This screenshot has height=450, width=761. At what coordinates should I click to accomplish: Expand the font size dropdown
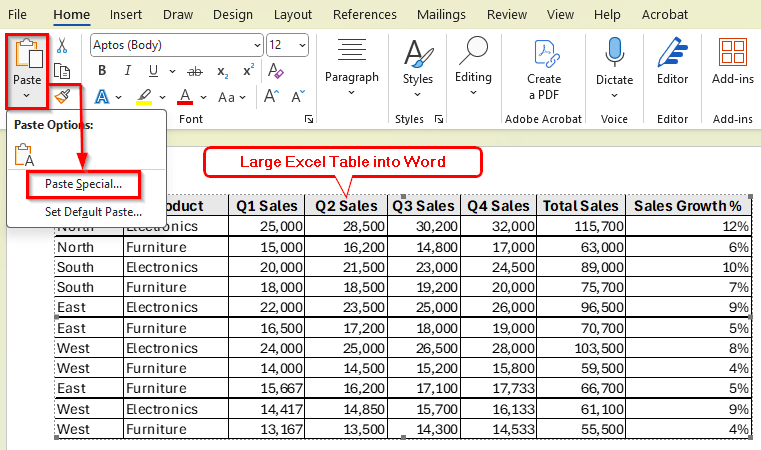click(301, 45)
